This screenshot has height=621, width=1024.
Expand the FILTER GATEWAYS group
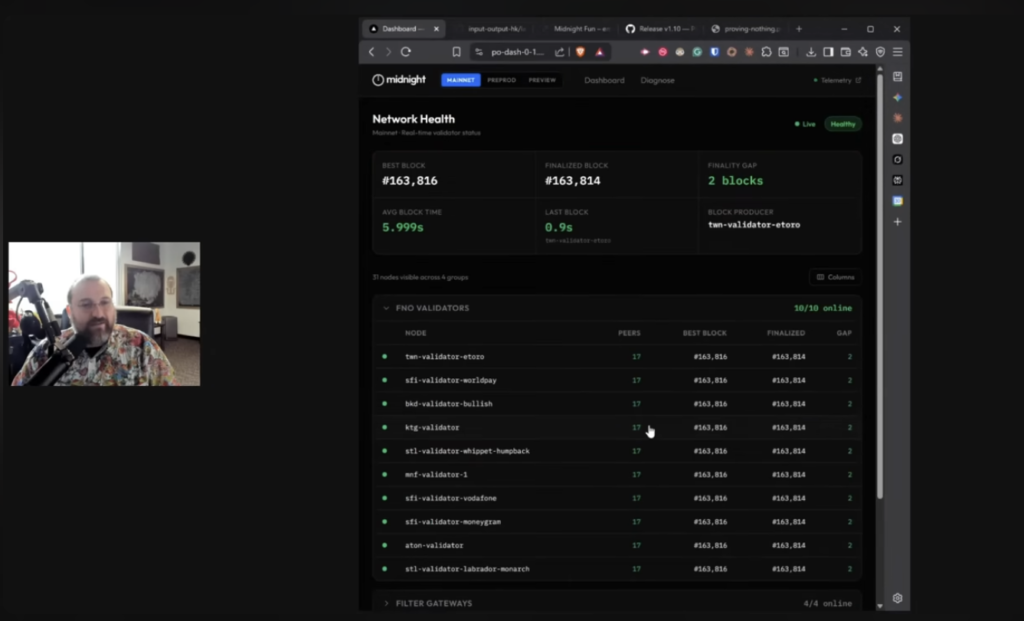coord(387,603)
